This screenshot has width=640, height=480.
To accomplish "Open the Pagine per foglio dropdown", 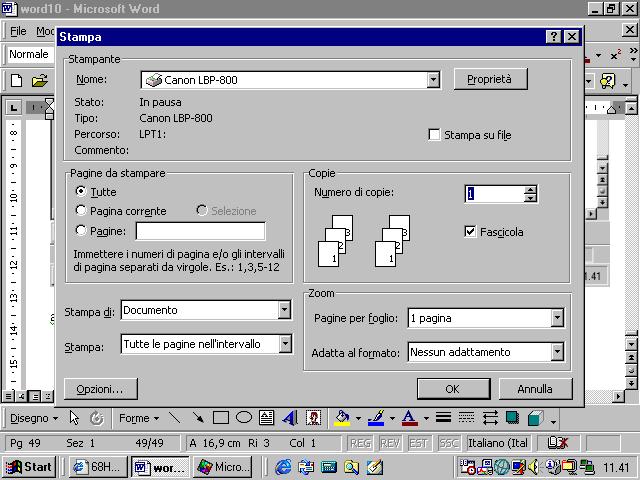I will [x=557, y=318].
